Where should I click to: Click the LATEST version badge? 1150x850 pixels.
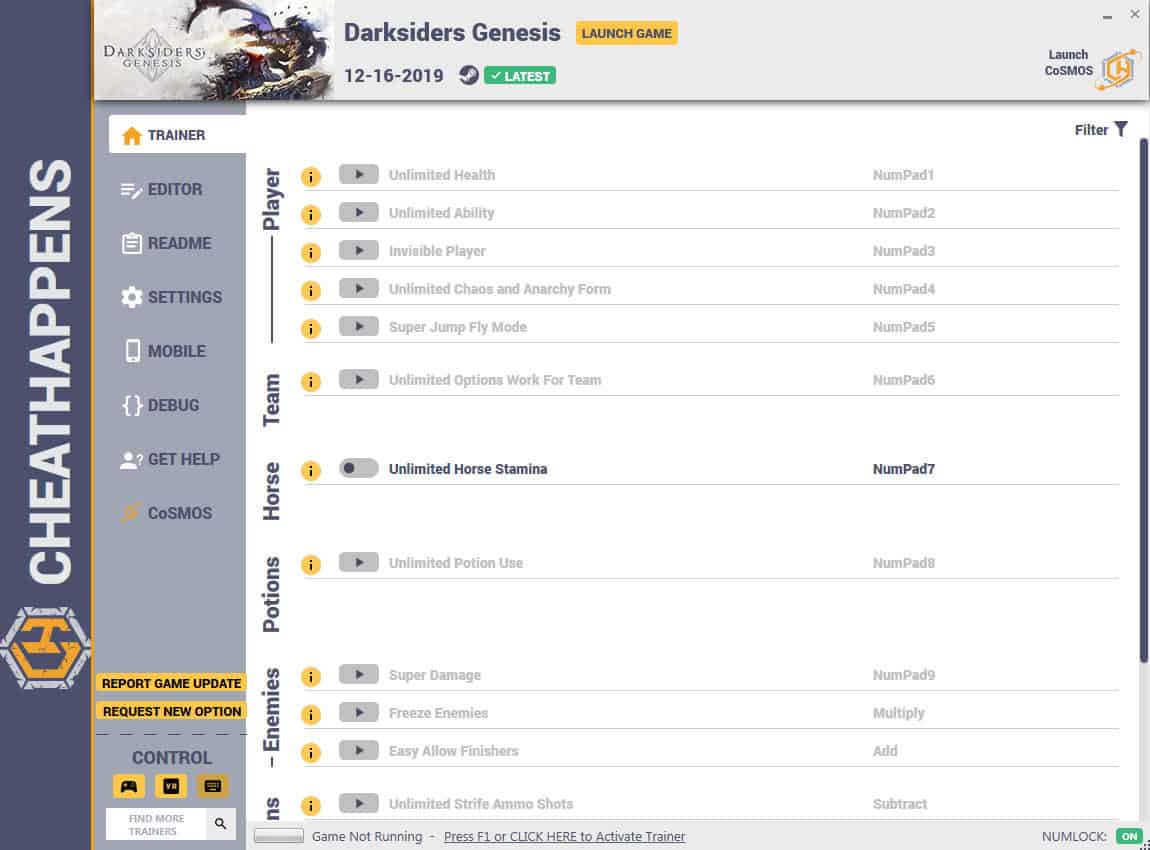coord(520,76)
